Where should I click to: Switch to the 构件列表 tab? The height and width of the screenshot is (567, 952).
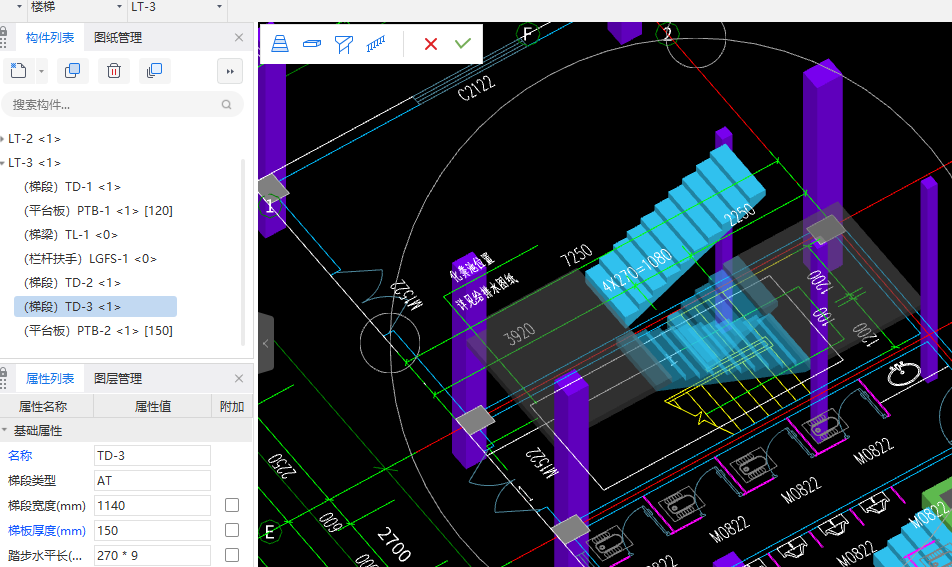pos(50,38)
